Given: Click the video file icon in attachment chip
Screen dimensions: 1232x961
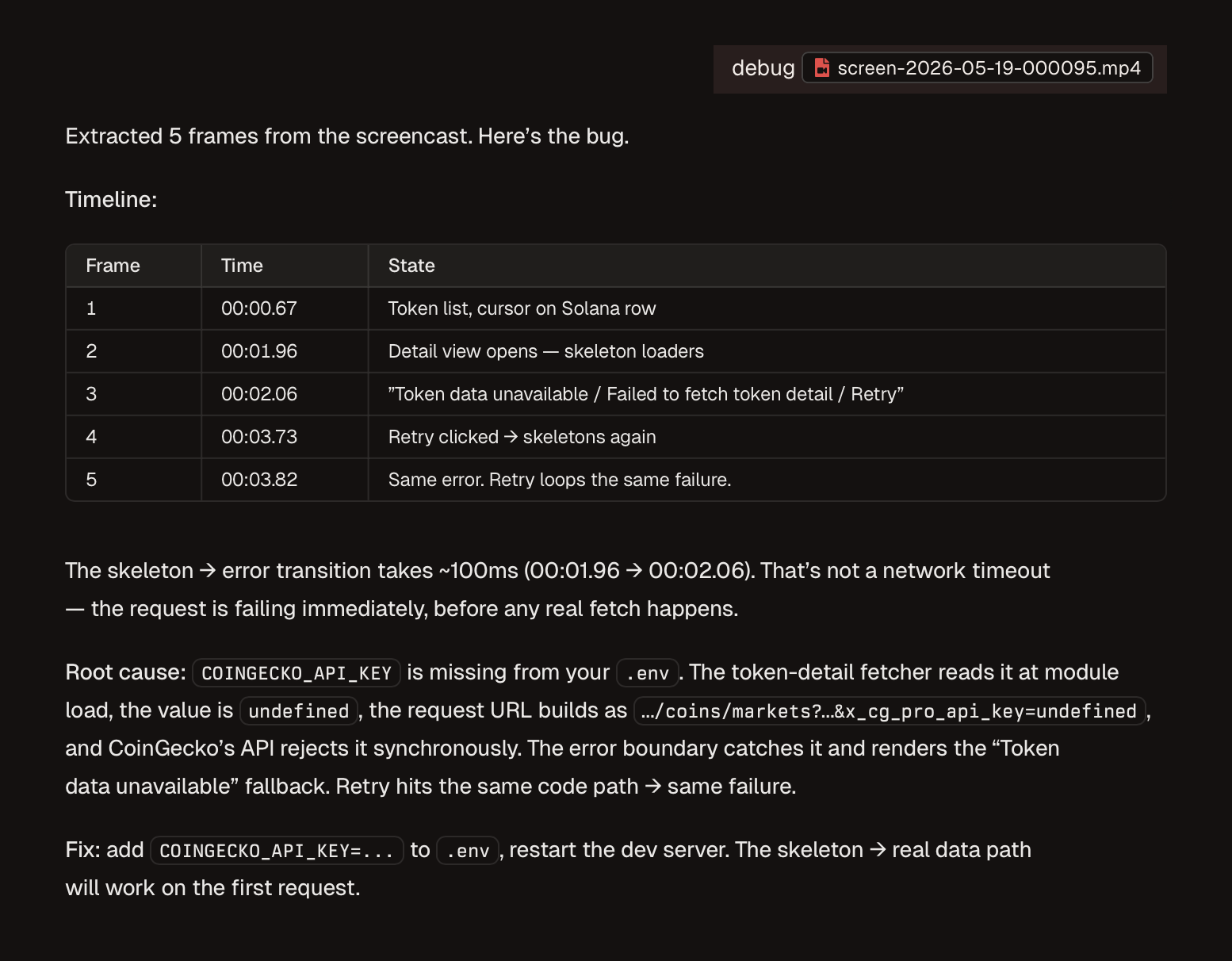Looking at the screenshot, I should 822,68.
